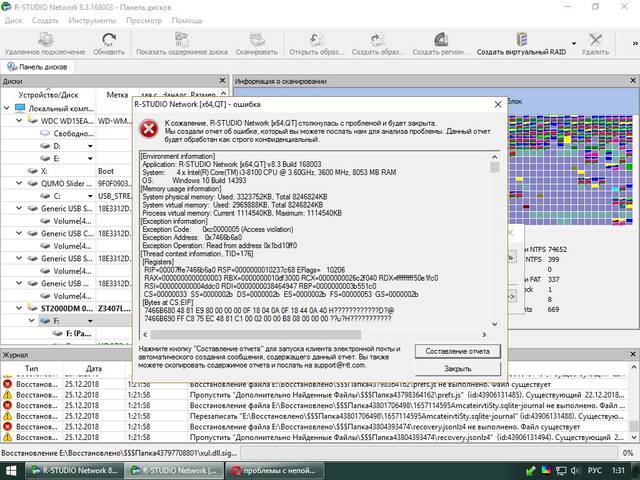The width and height of the screenshot is (640, 480).
Task: Collapse the Локальный компьютер tree node
Action: 7,108
